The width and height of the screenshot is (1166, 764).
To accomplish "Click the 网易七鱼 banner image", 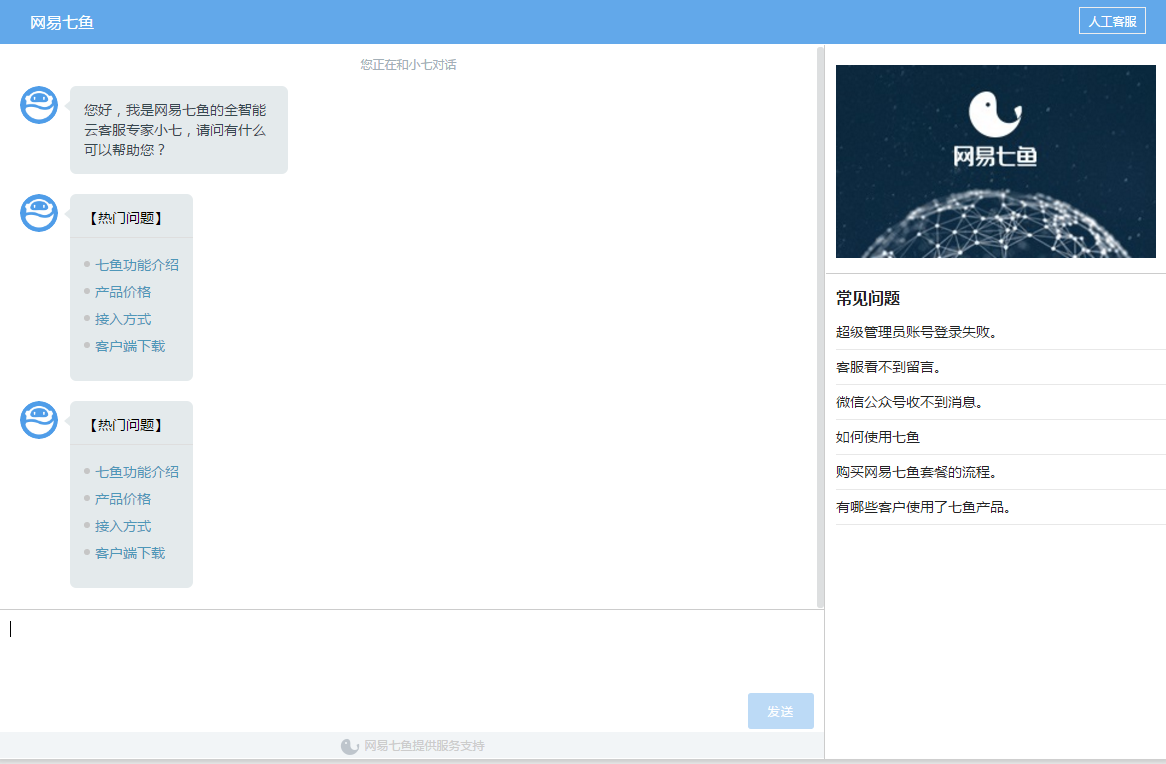I will click(996, 161).
